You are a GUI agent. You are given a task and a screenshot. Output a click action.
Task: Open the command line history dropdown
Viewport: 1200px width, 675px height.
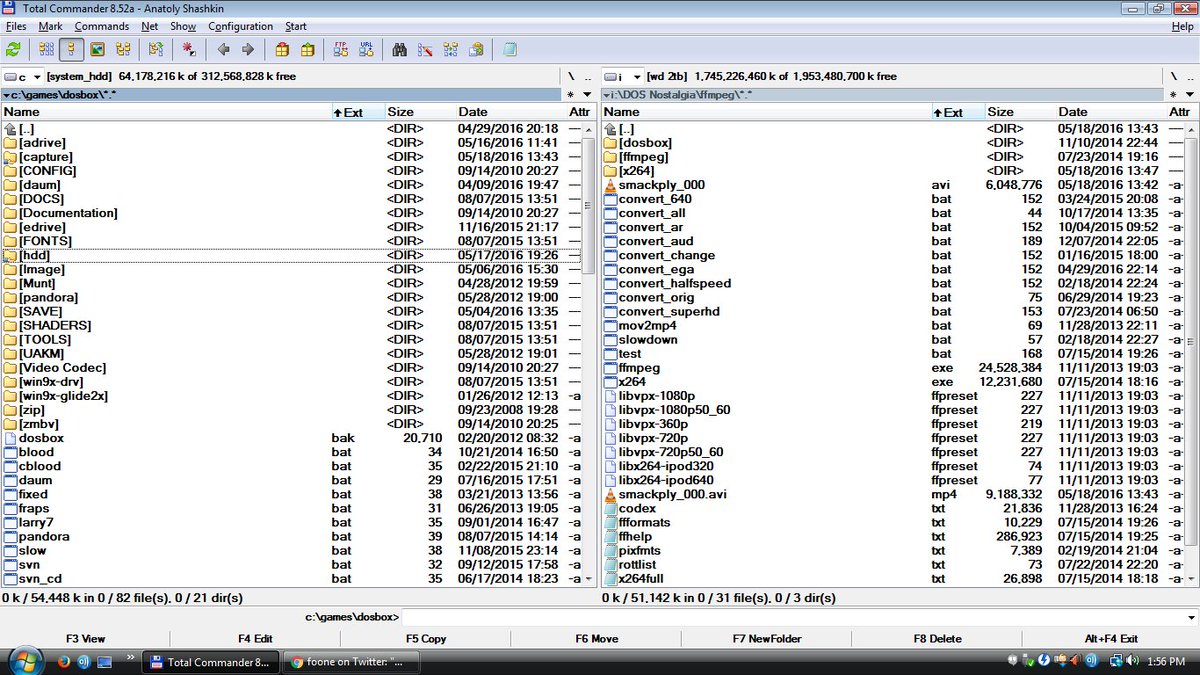pyautogui.click(x=1190, y=618)
